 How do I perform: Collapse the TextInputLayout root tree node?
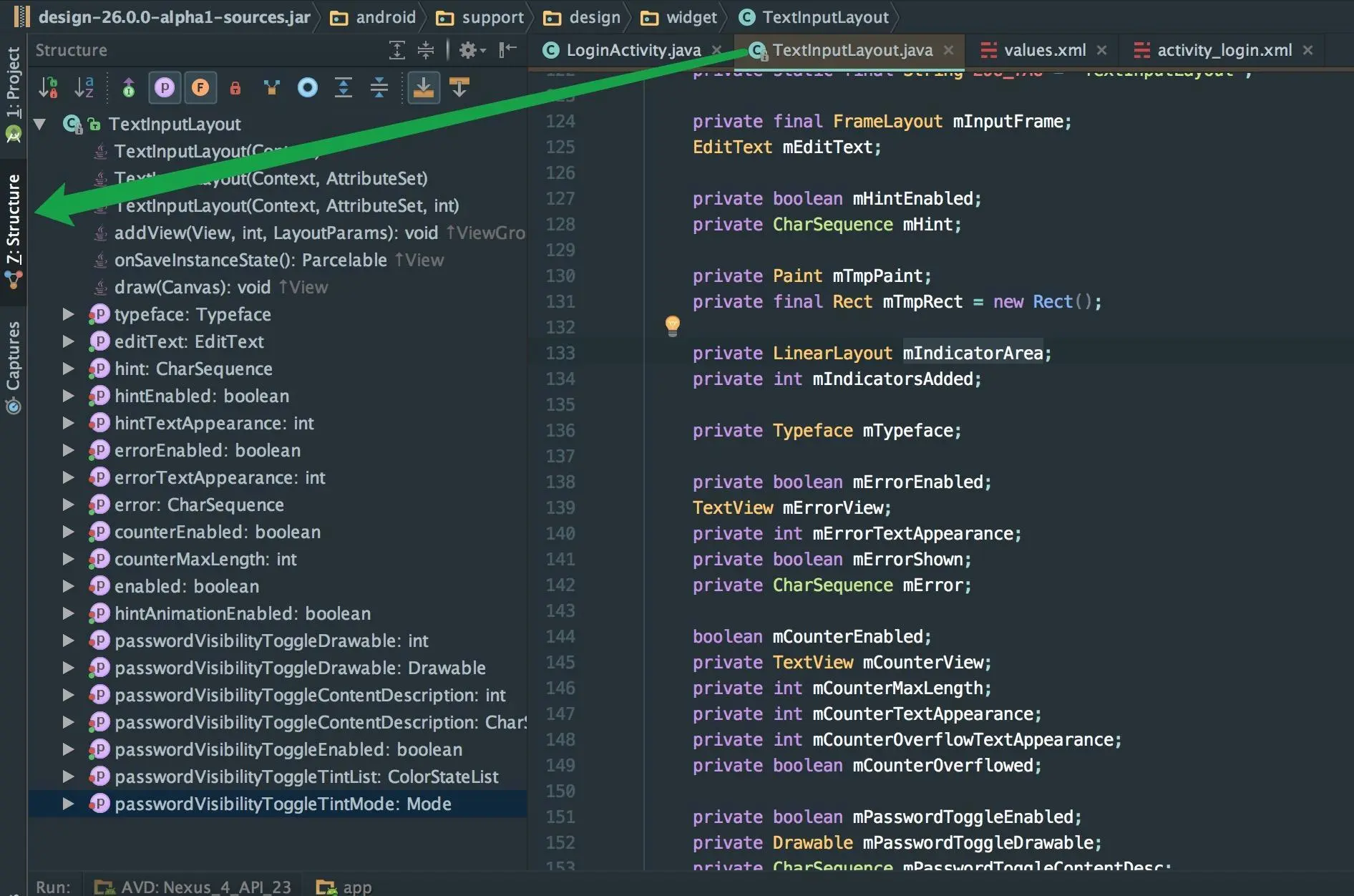click(x=40, y=124)
